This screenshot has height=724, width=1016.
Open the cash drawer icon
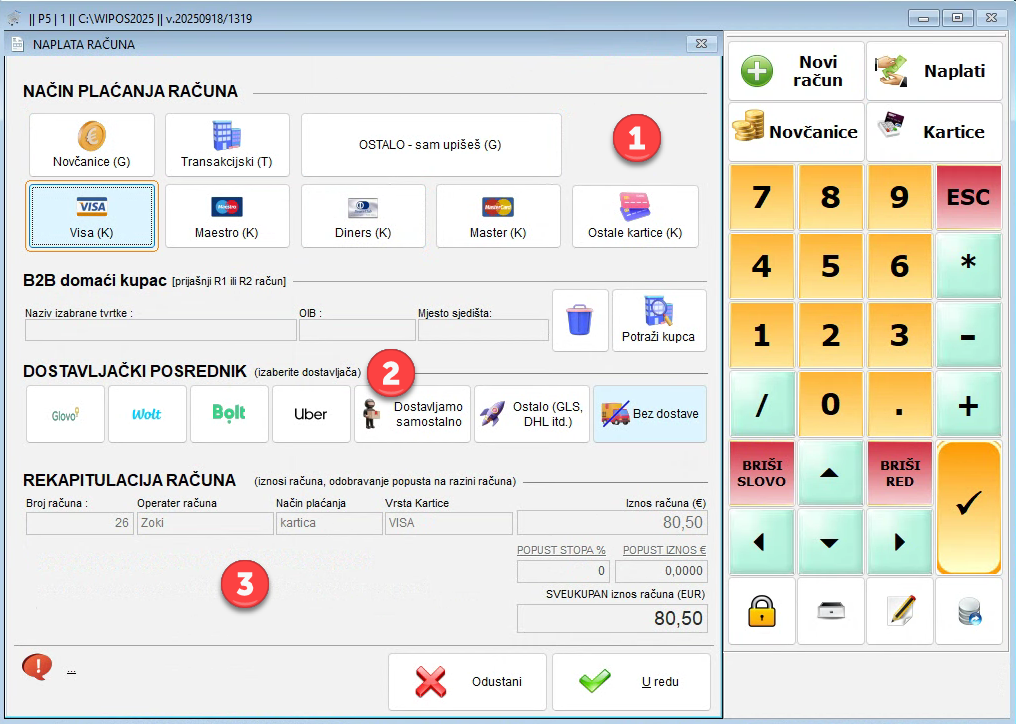click(831, 611)
